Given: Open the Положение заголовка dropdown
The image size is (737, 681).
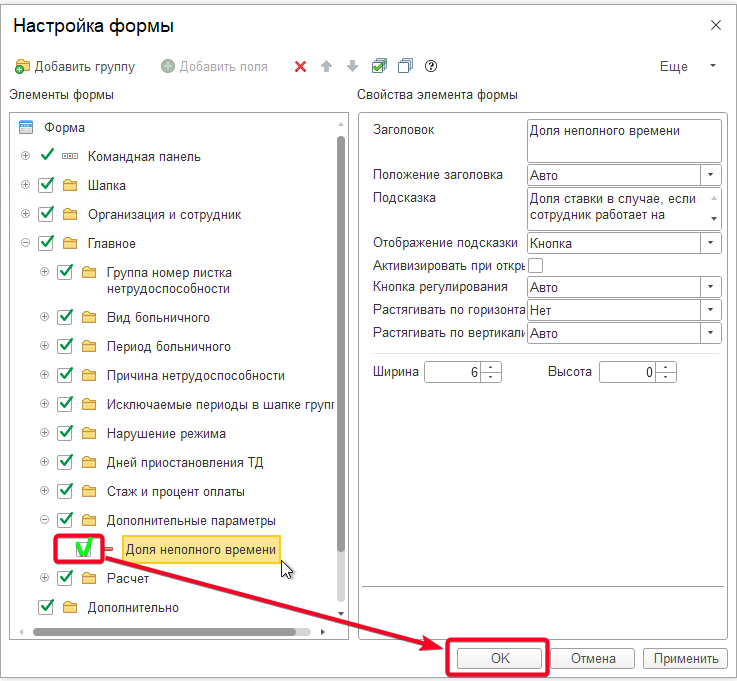Looking at the screenshot, I should pos(710,175).
